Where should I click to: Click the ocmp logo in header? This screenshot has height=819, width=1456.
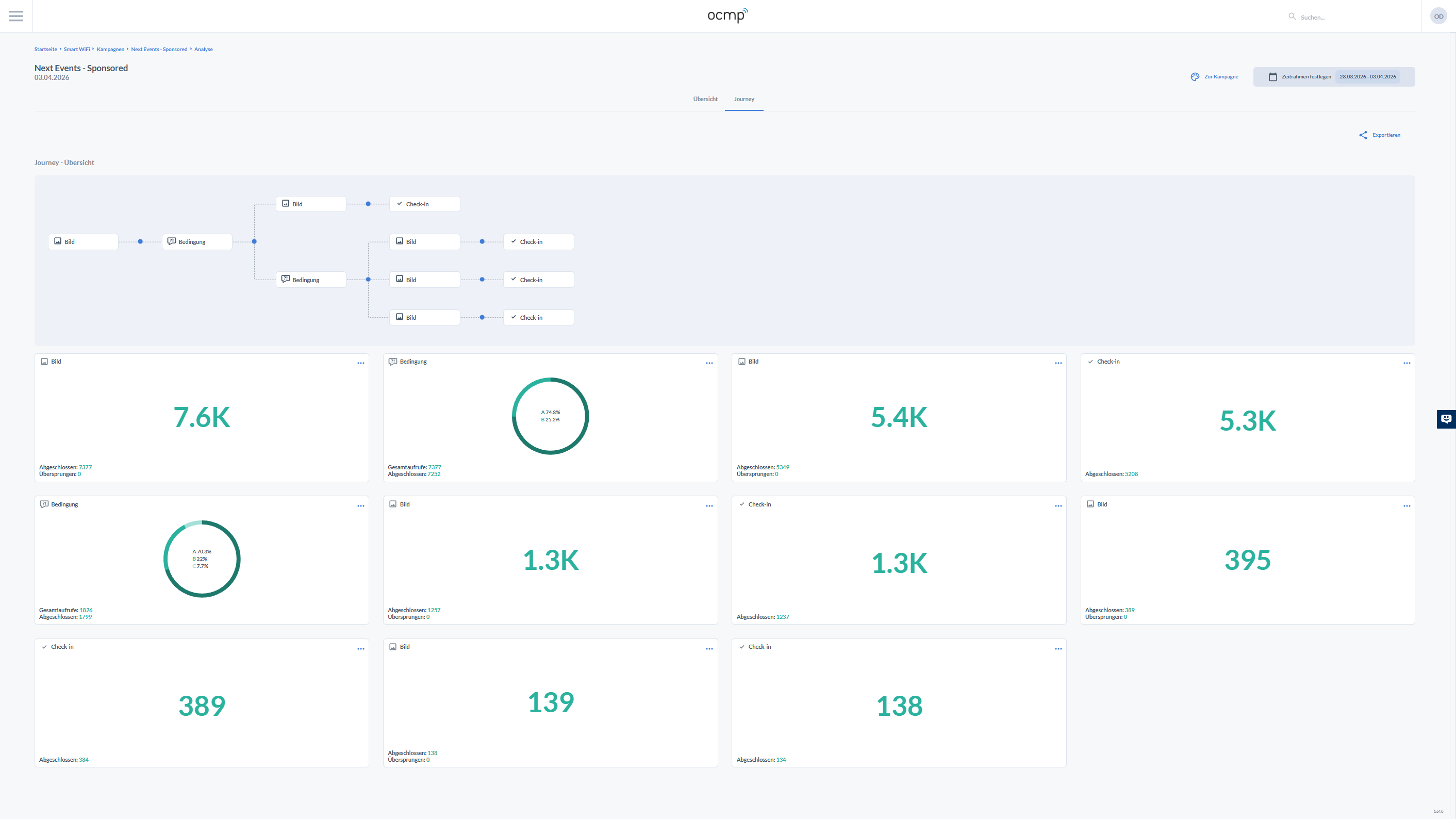click(727, 15)
